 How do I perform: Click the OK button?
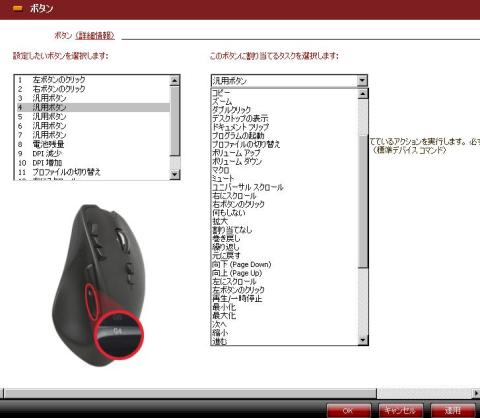pyautogui.click(x=349, y=410)
